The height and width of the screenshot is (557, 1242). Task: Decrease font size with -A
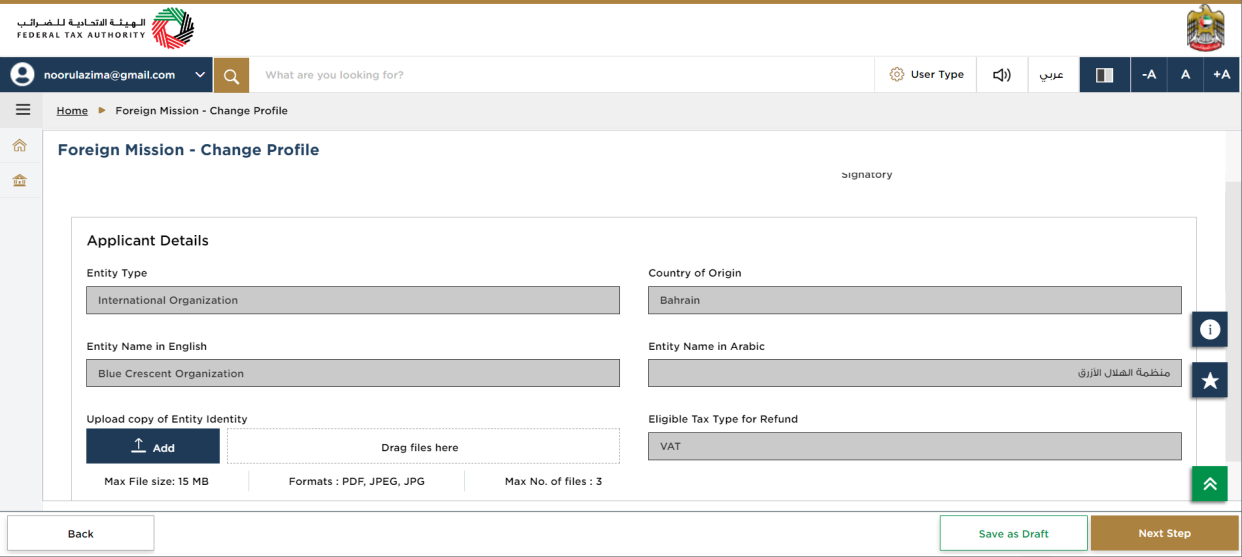pos(1149,75)
